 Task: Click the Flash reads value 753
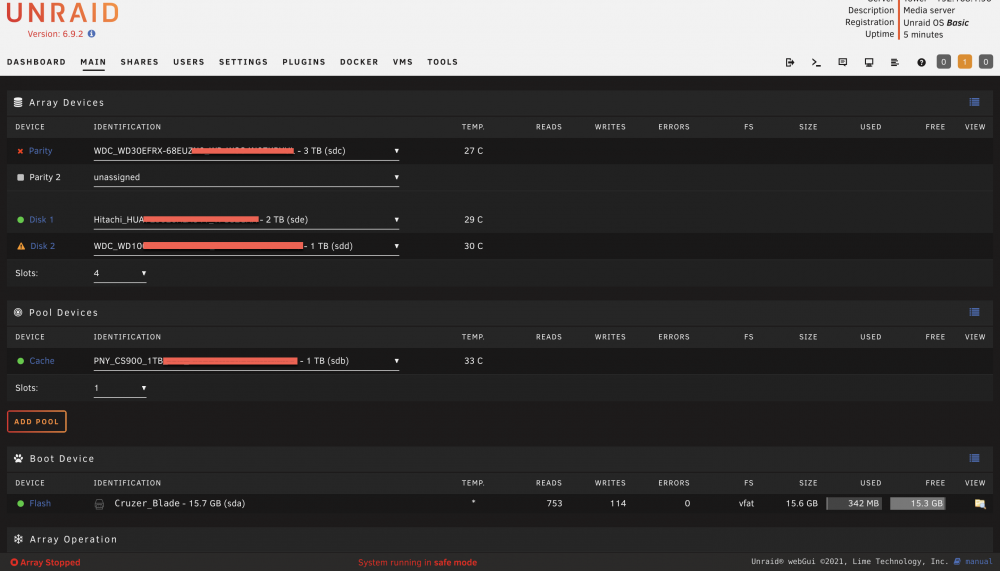coord(554,503)
